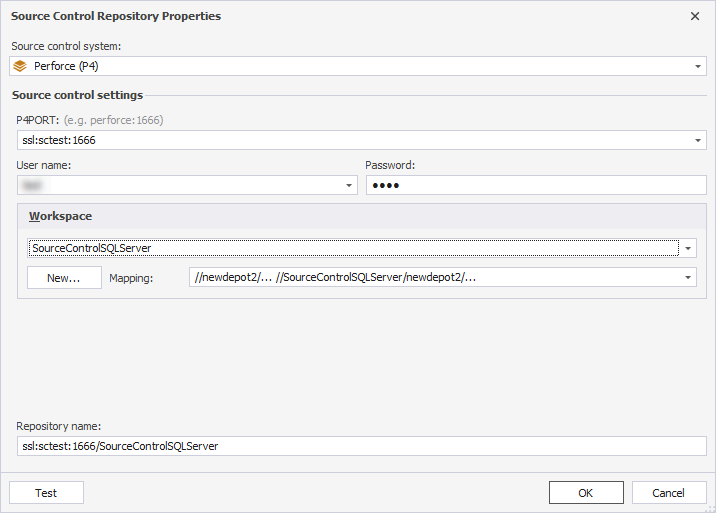Image resolution: width=716 pixels, height=513 pixels.
Task: Open the Workspace dropdown arrow
Action: click(688, 249)
